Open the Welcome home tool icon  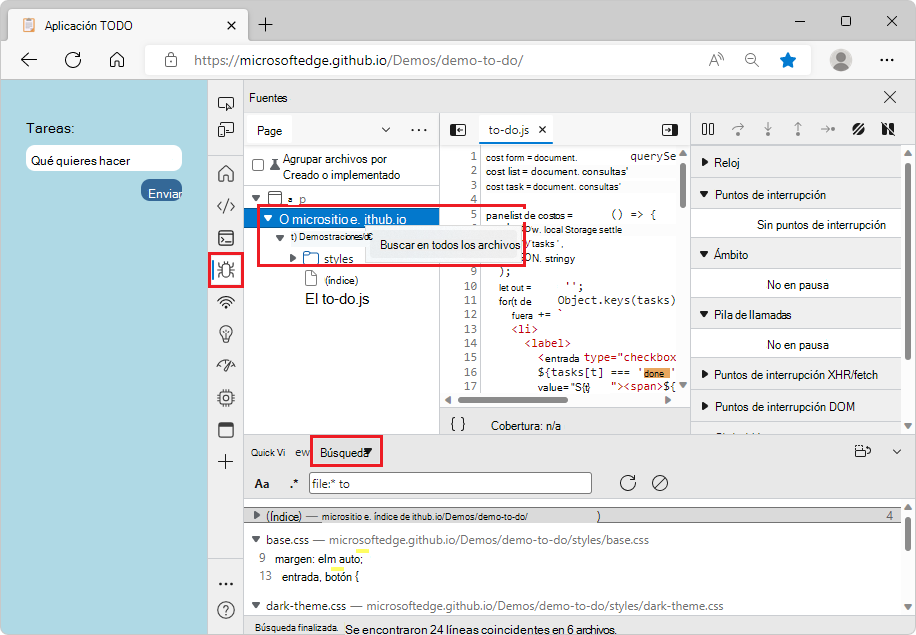225,174
